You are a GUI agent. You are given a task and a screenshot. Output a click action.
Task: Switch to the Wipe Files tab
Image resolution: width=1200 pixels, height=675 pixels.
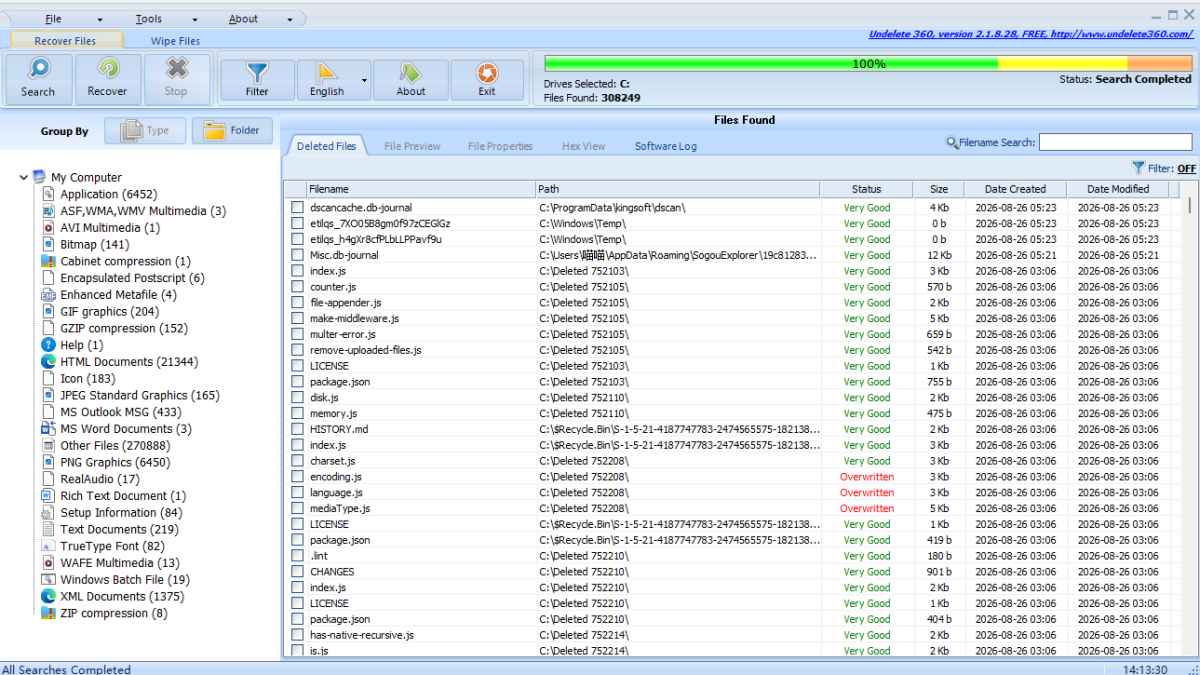175,41
